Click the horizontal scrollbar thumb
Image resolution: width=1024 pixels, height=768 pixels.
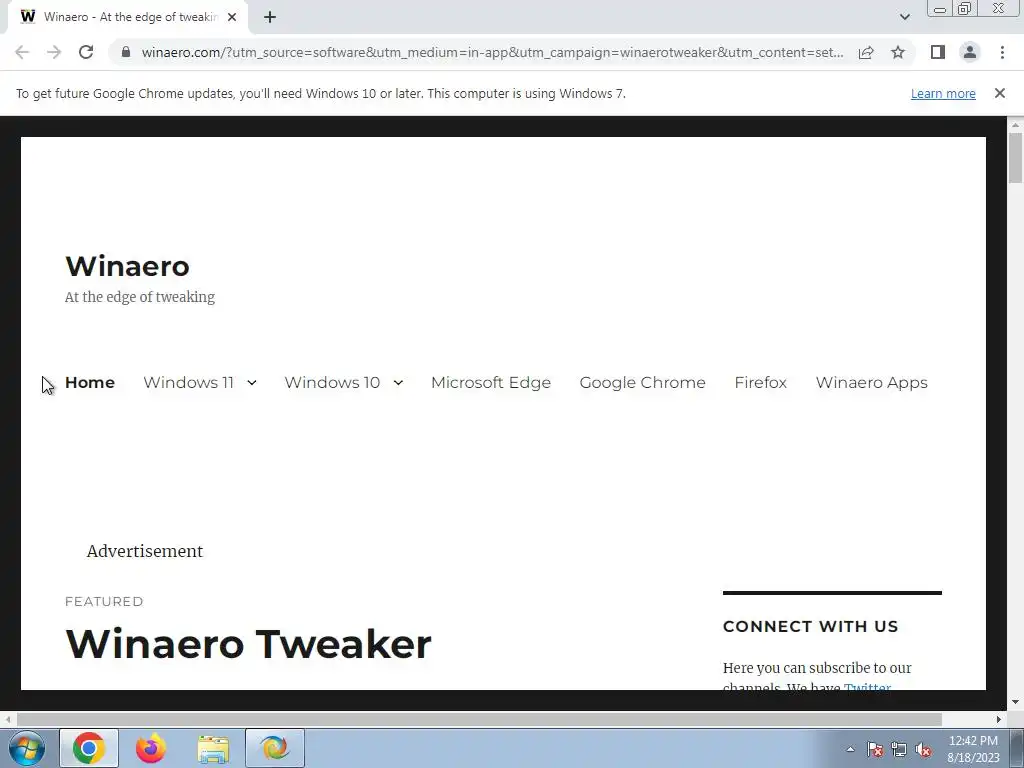[x=479, y=719]
